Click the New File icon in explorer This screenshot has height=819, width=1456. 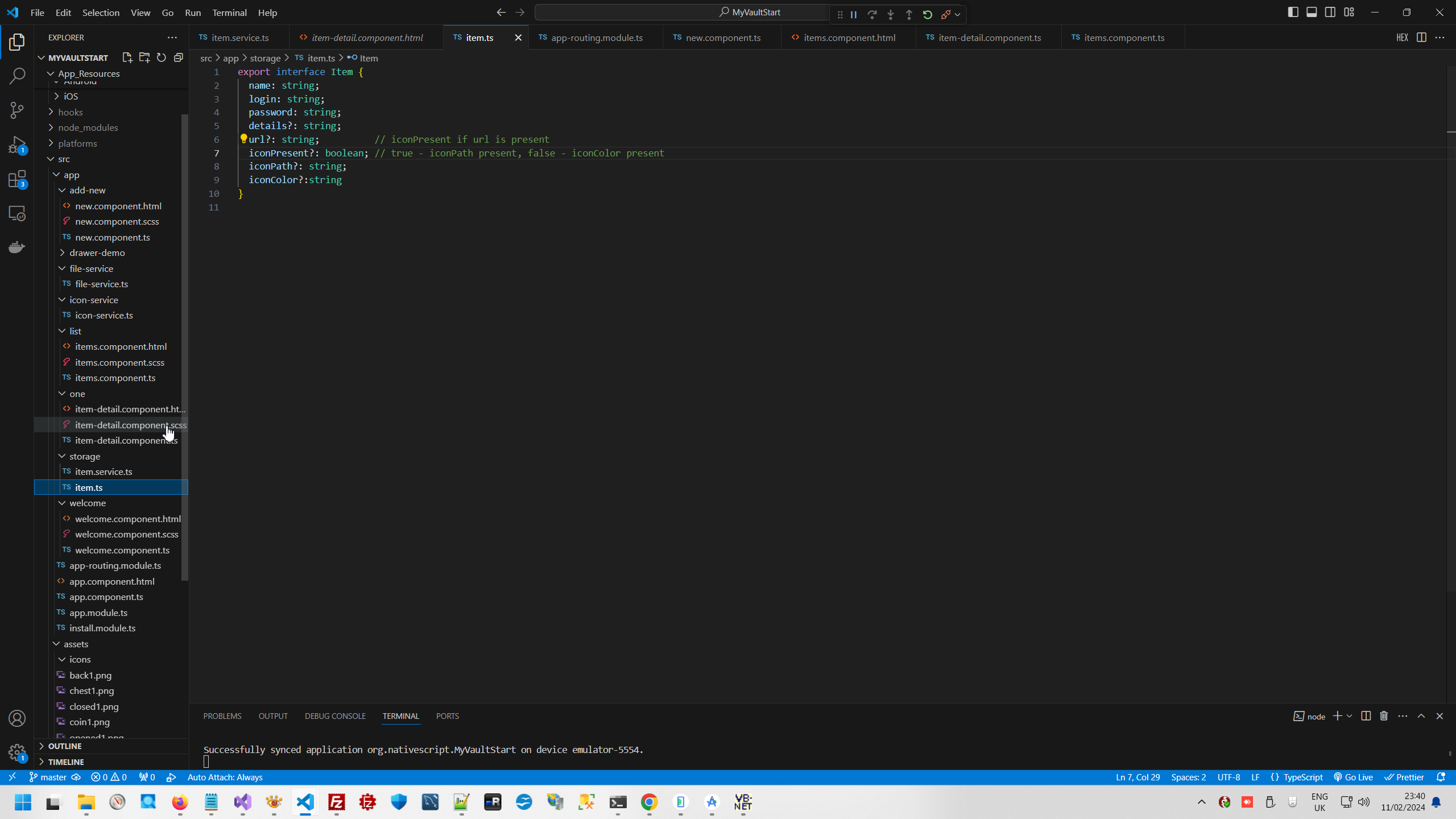[127, 57]
